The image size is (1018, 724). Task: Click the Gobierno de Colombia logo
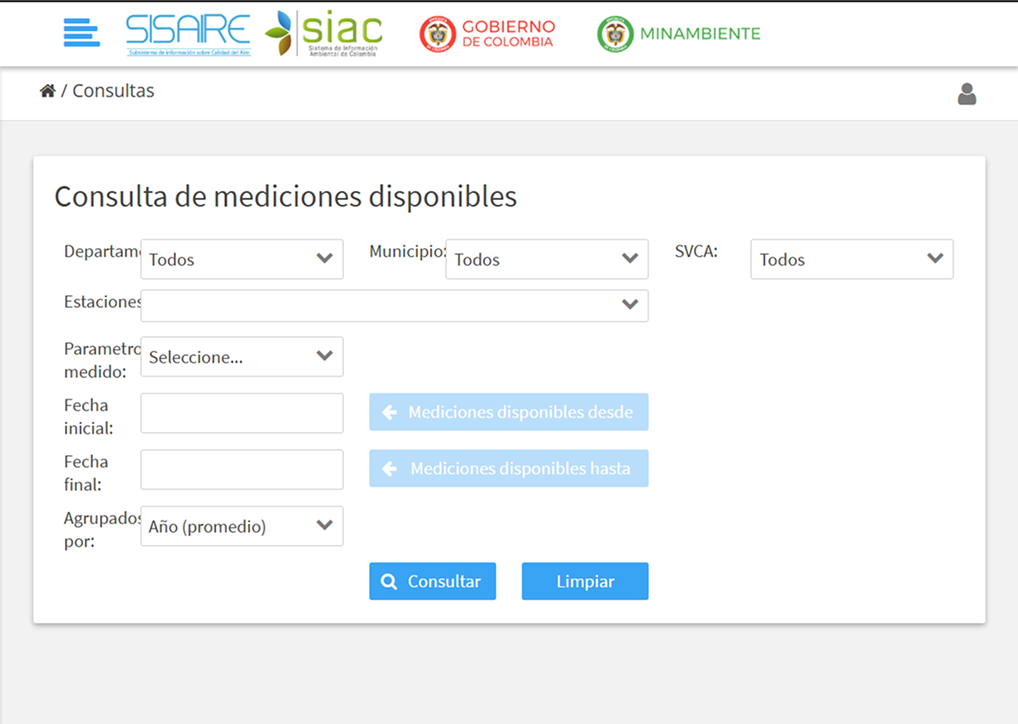tap(487, 34)
